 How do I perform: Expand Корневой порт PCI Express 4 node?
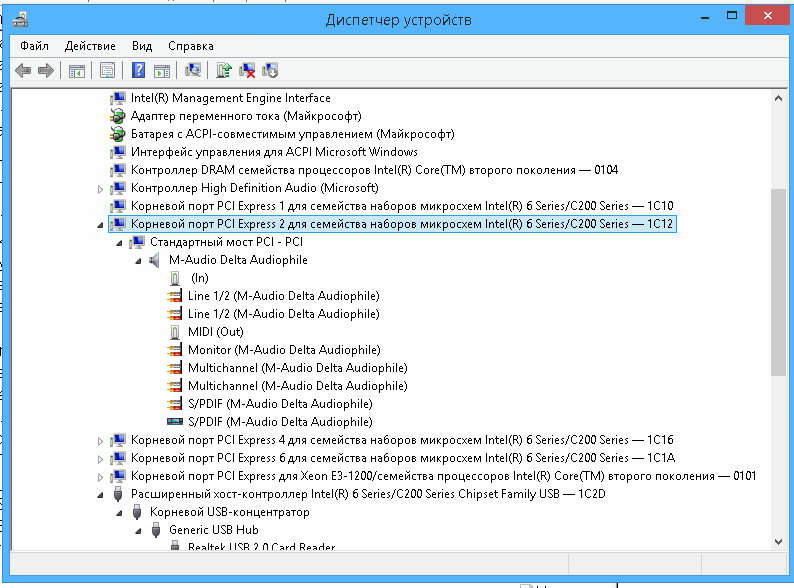tap(100, 441)
